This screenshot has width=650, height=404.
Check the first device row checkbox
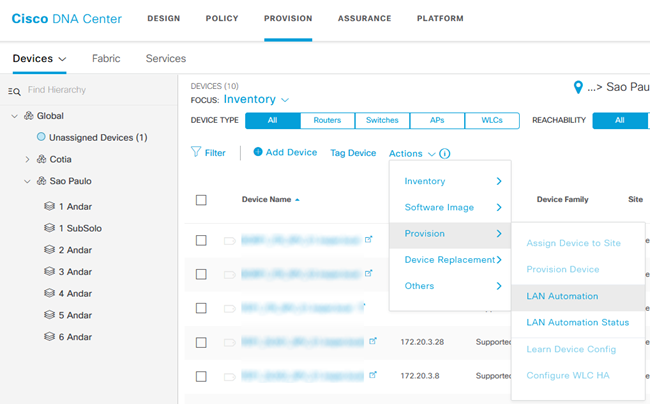coord(201,240)
